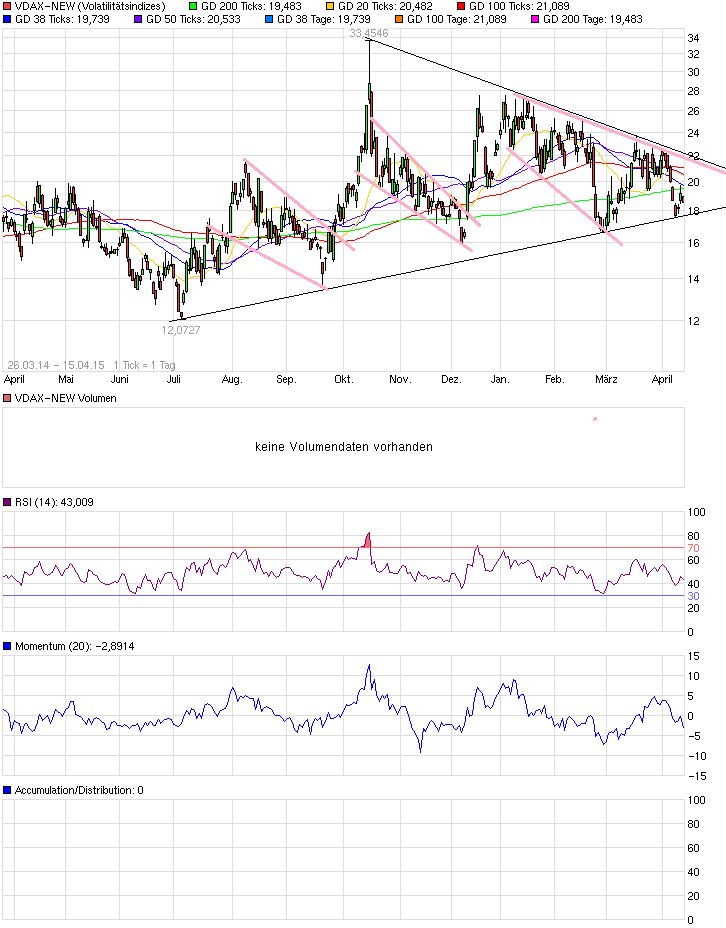Click the 'GD 50 Ticks: 20,533' label
726x928 pixels.
(x=193, y=20)
